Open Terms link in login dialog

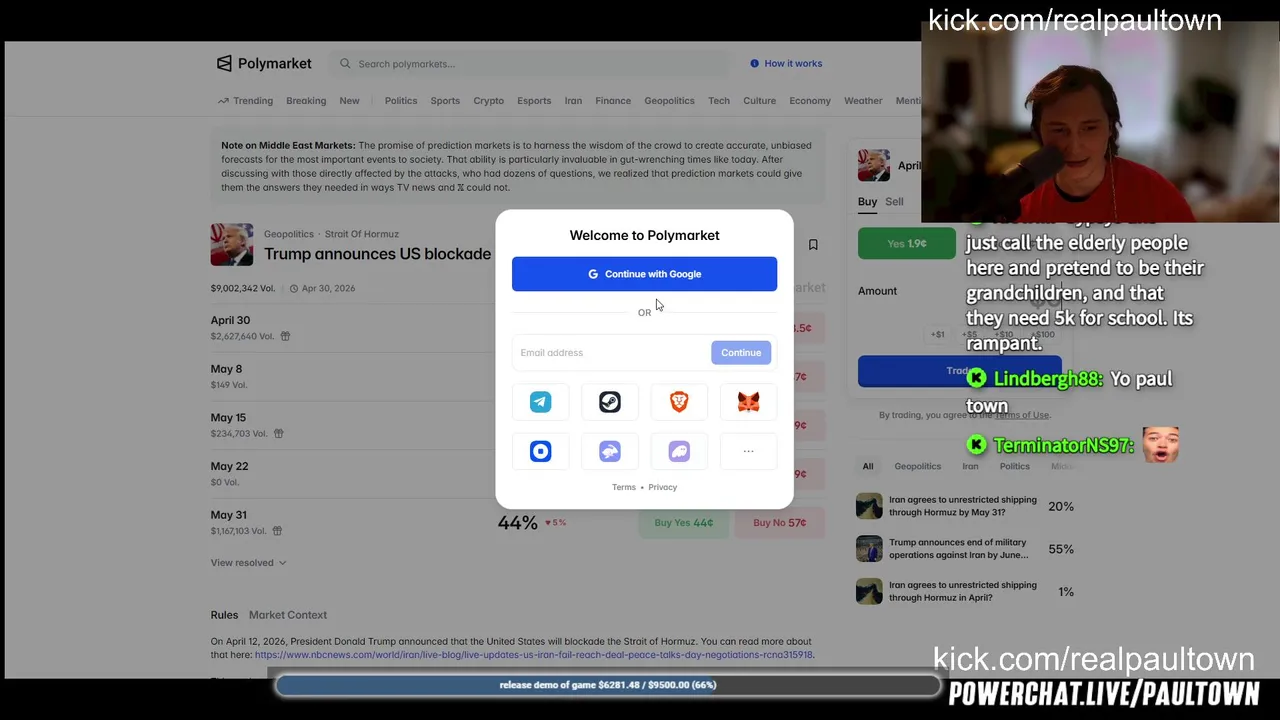(624, 487)
